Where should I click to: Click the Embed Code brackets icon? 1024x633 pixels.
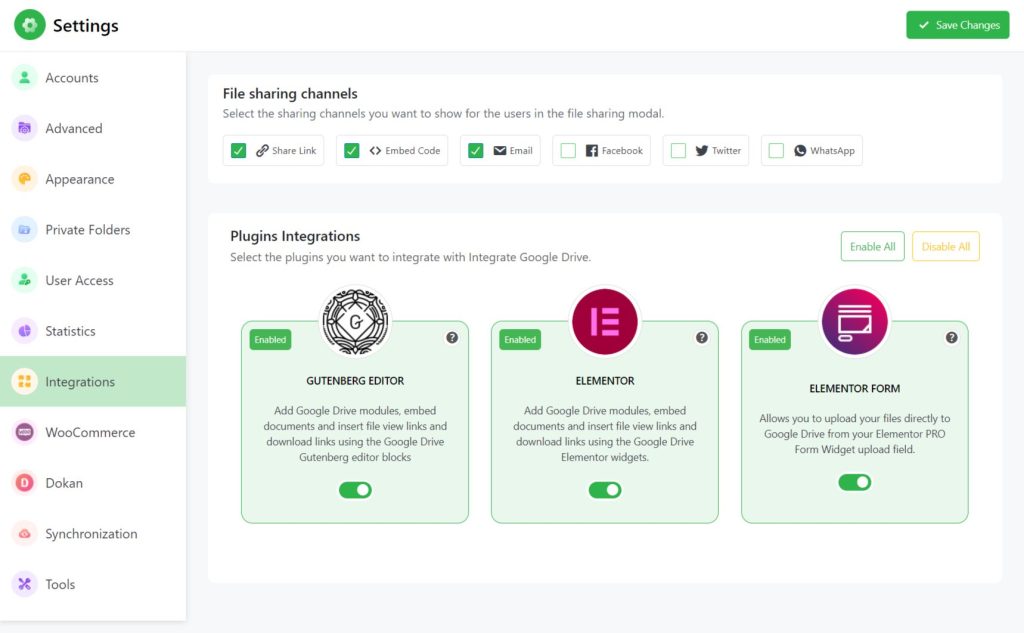[x=375, y=150]
